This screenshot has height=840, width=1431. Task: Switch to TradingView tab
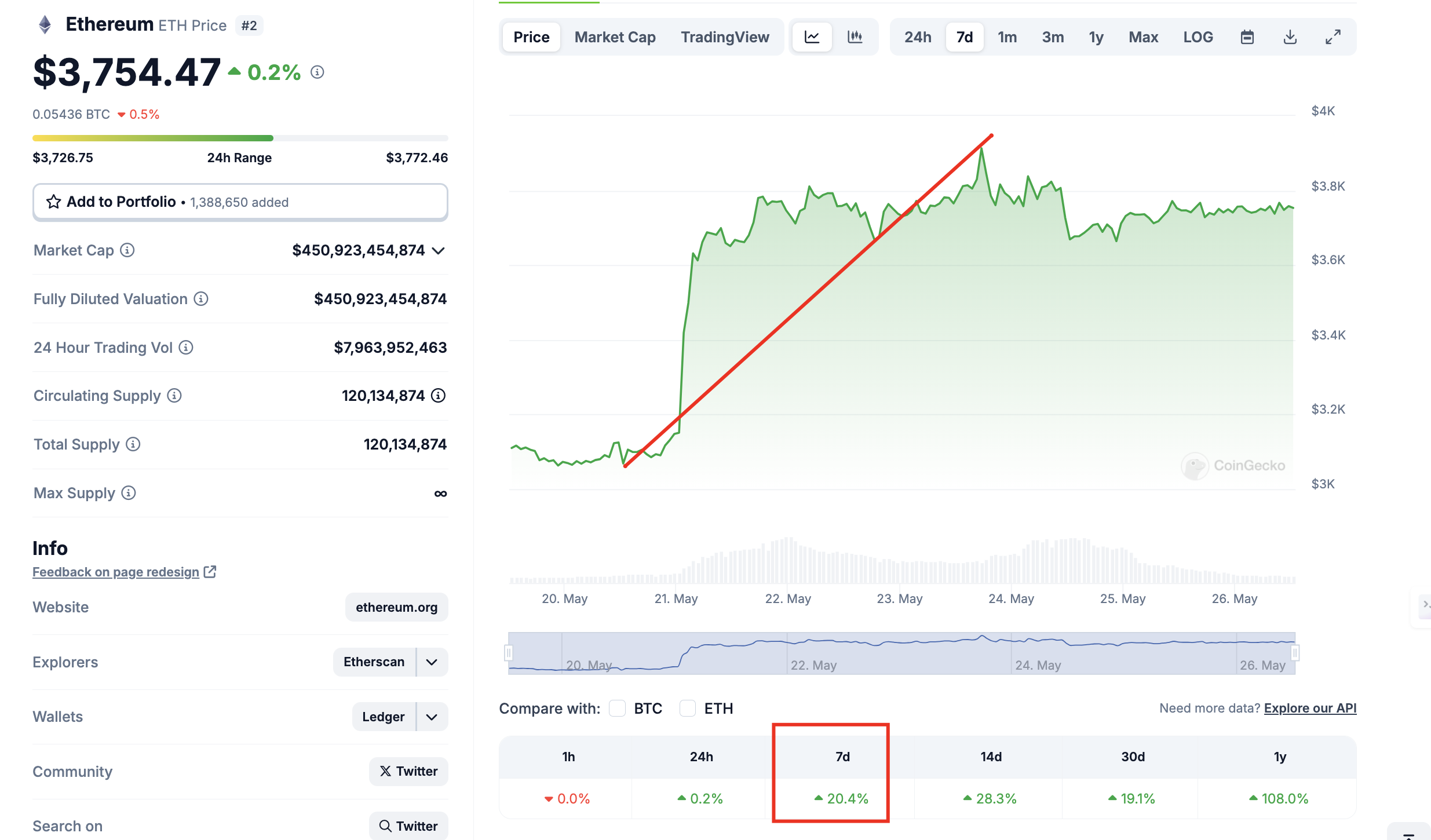[725, 37]
